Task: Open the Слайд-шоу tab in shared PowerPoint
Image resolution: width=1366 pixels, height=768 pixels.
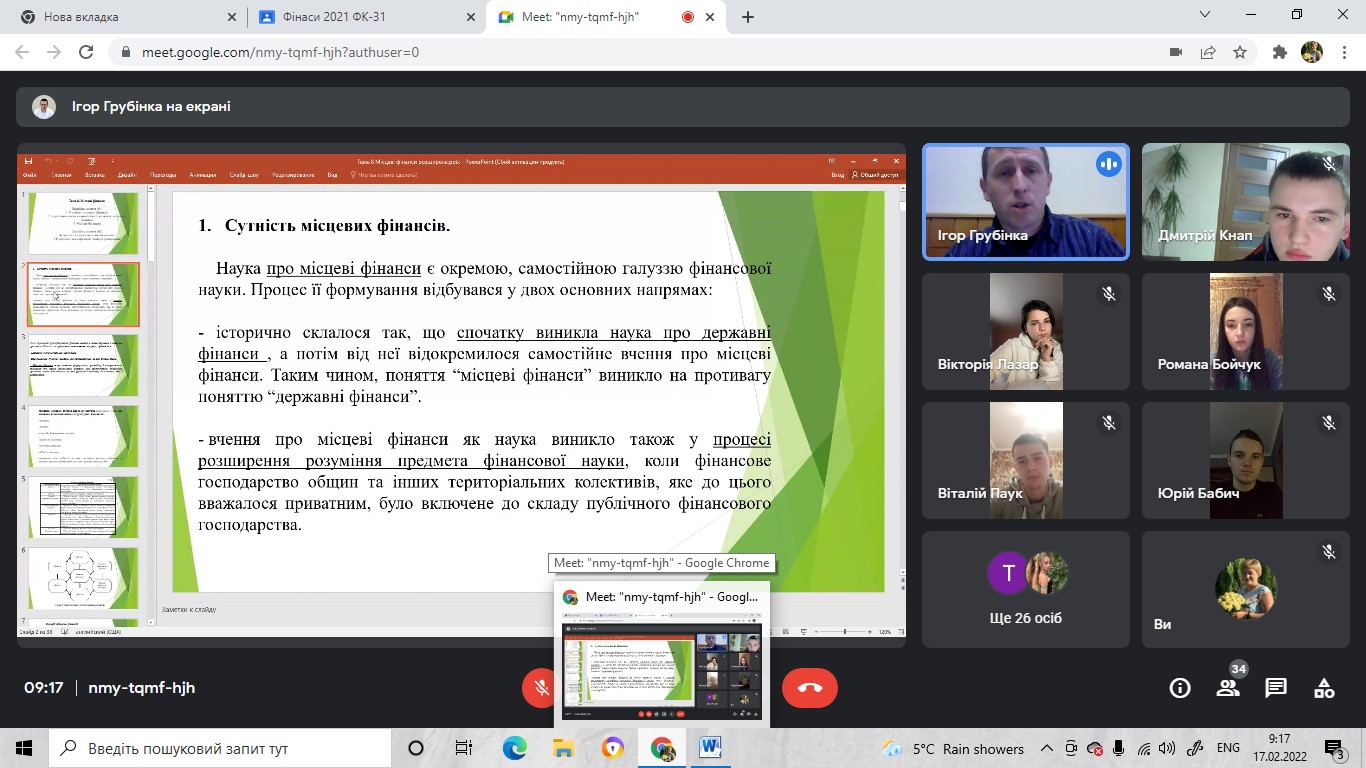Action: pos(244,175)
